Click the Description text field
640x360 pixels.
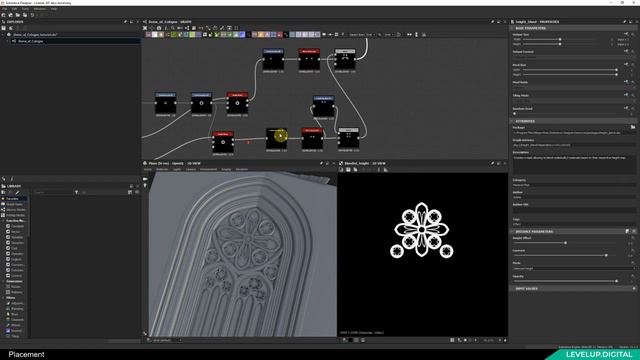(573, 165)
